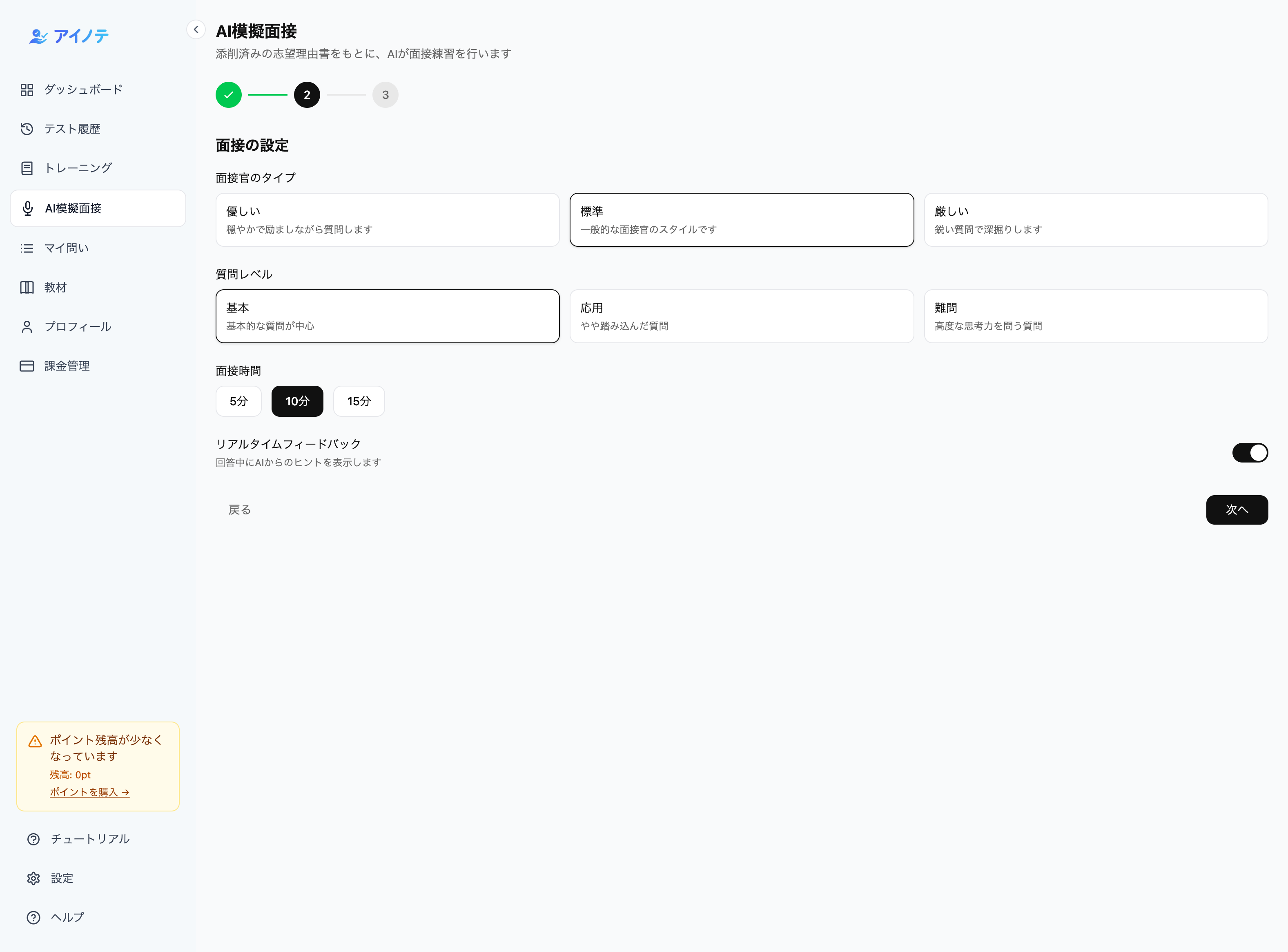Click the アイノテ logo icon

tap(38, 37)
